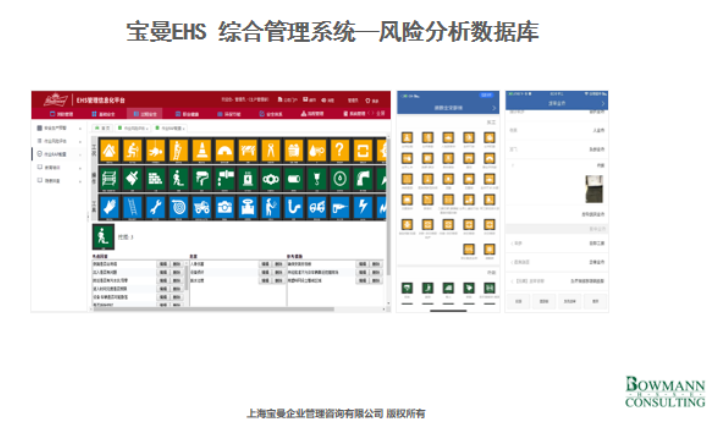Choose the yellow person-on-ladder icon
Image resolution: width=711 pixels, height=422 pixels.
click(178, 150)
